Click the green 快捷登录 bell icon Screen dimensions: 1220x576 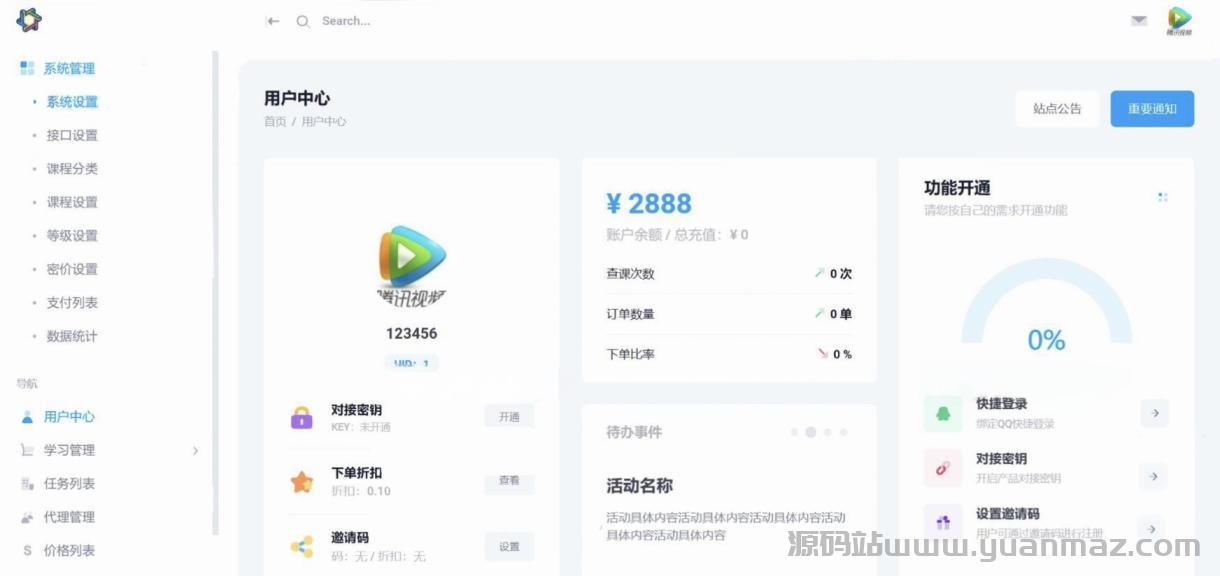tap(943, 413)
